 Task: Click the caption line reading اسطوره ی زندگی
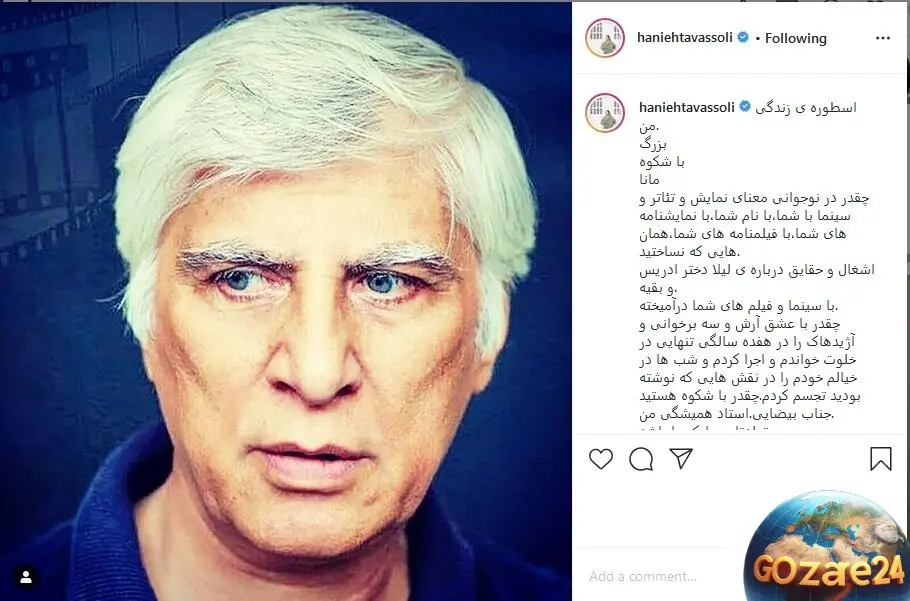[806, 108]
